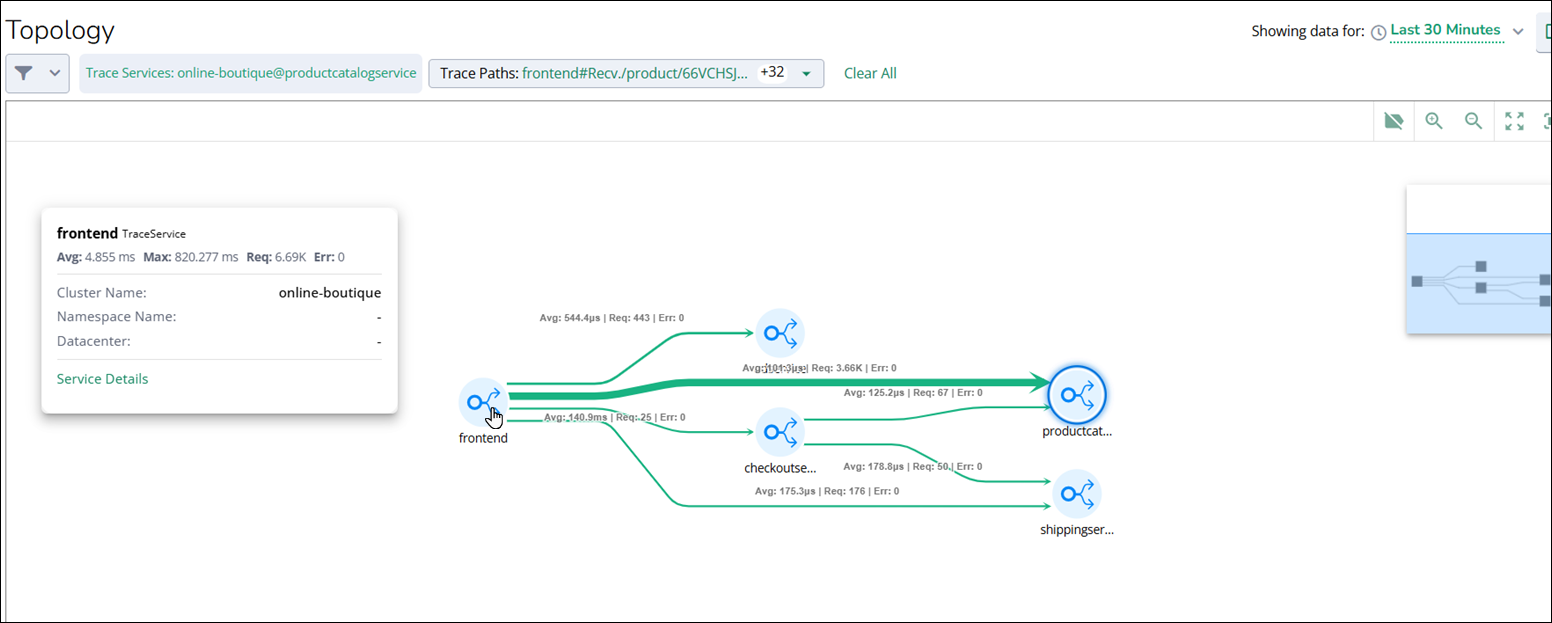Open Service Details link in tooltip
Viewport: 1552px width, 623px height.
coord(102,379)
